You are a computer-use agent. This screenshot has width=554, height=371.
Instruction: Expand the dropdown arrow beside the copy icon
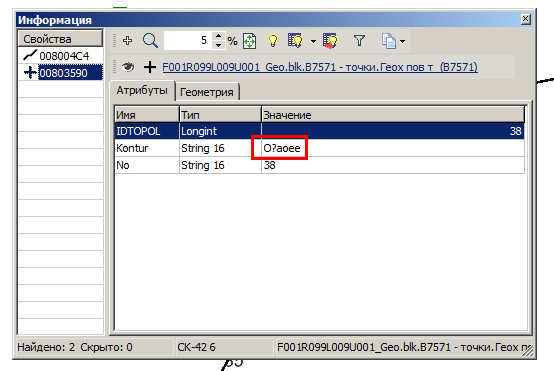click(402, 41)
